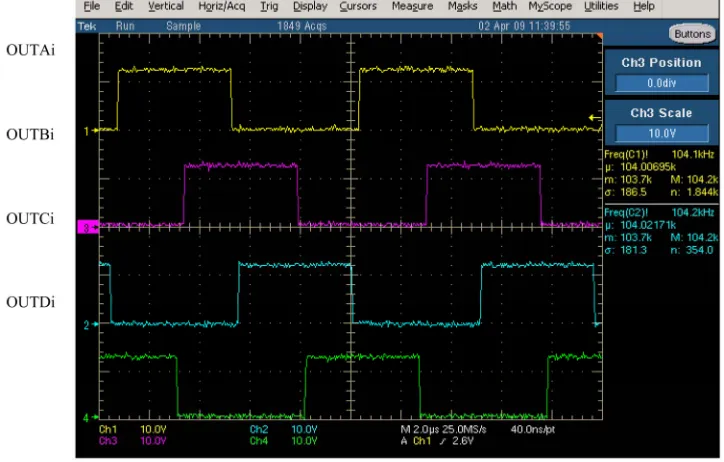Click the date and time readout

tap(524, 26)
